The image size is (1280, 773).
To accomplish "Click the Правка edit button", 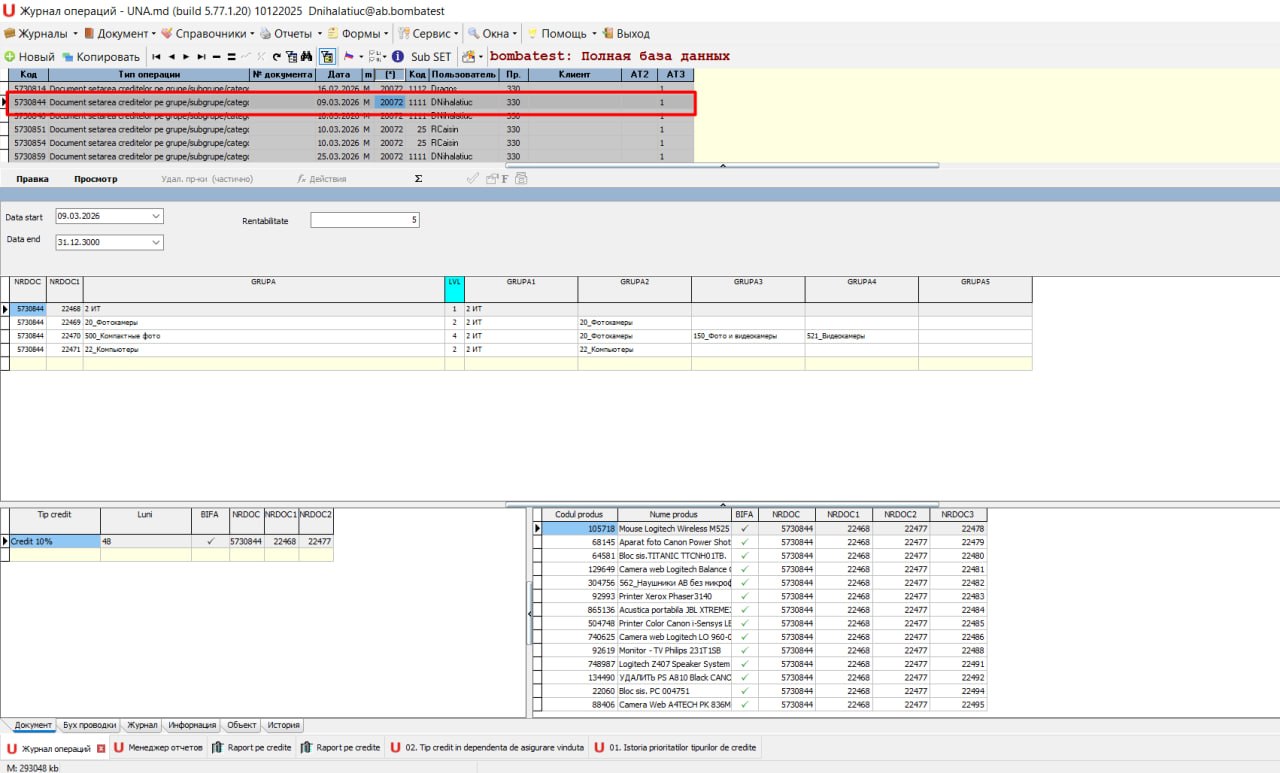I will coord(33,179).
